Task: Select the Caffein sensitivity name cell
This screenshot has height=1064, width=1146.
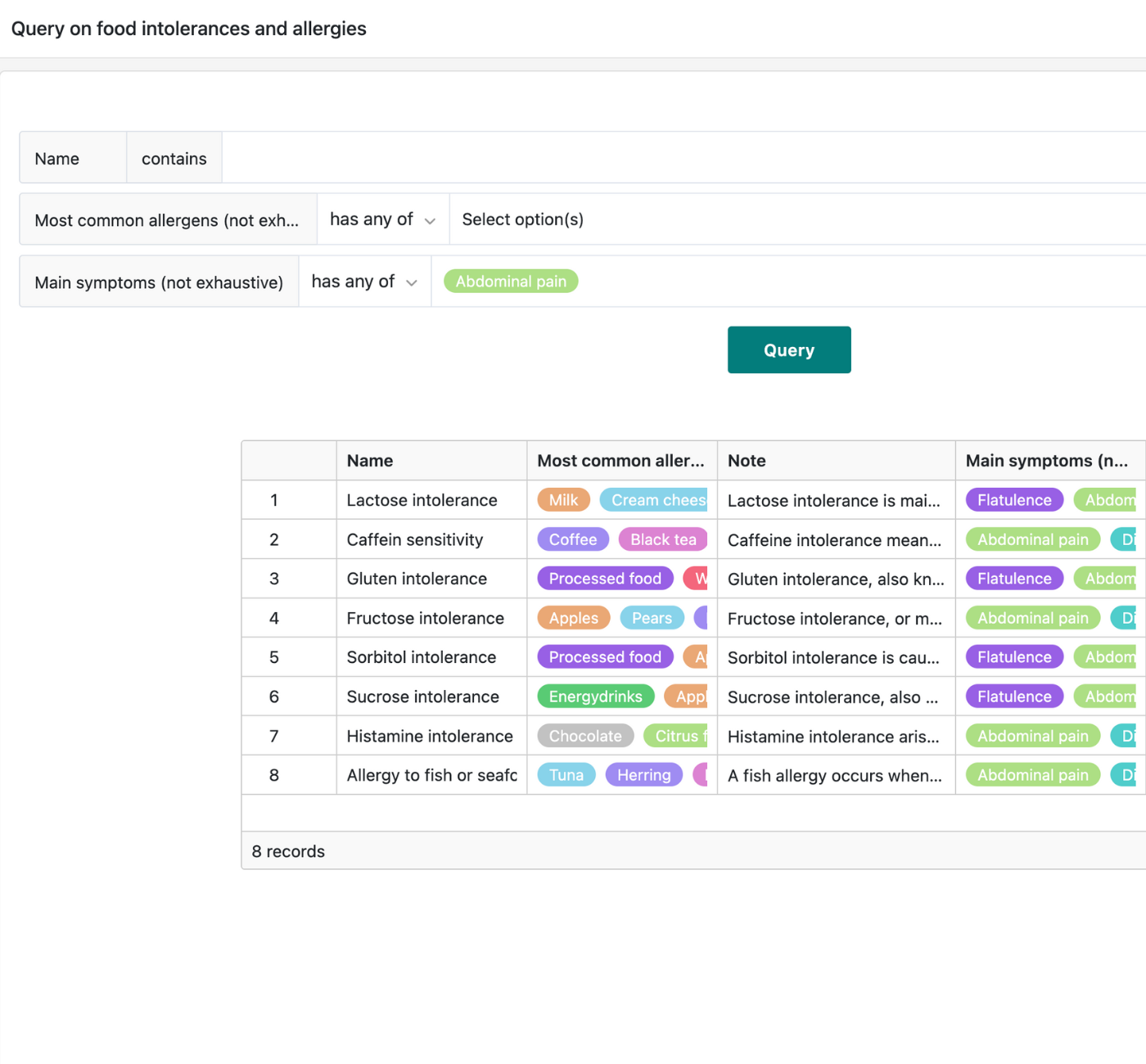Action: point(431,539)
